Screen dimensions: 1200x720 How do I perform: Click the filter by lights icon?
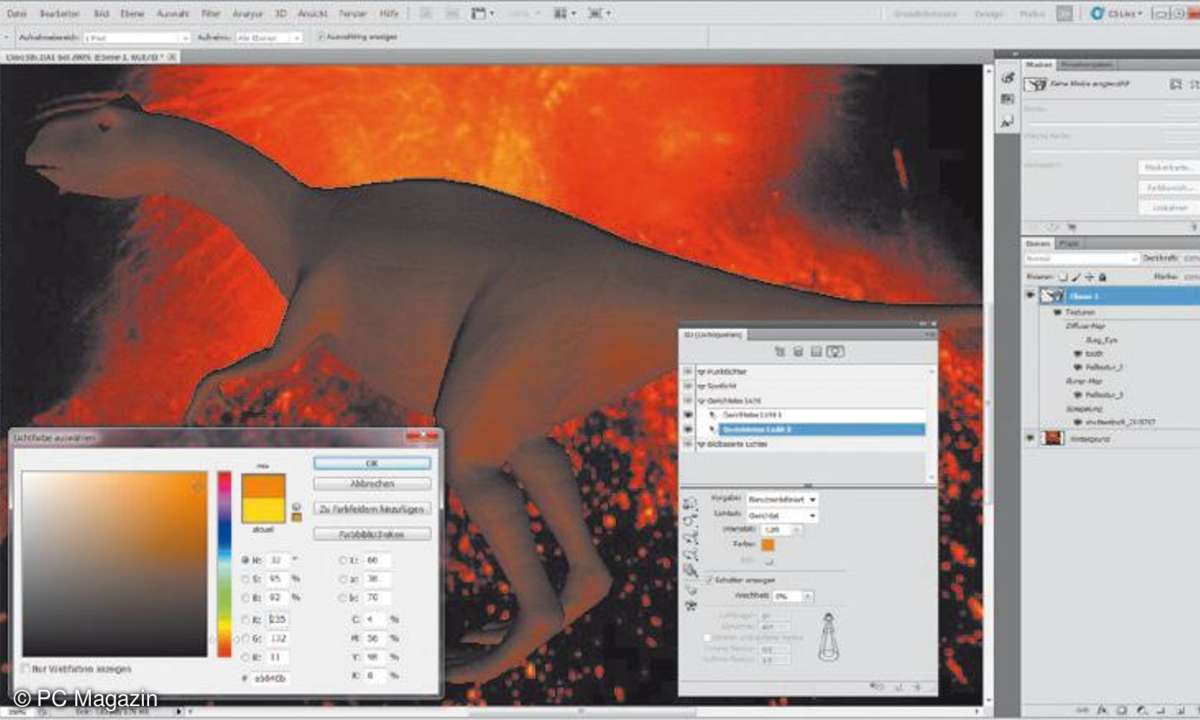[837, 352]
